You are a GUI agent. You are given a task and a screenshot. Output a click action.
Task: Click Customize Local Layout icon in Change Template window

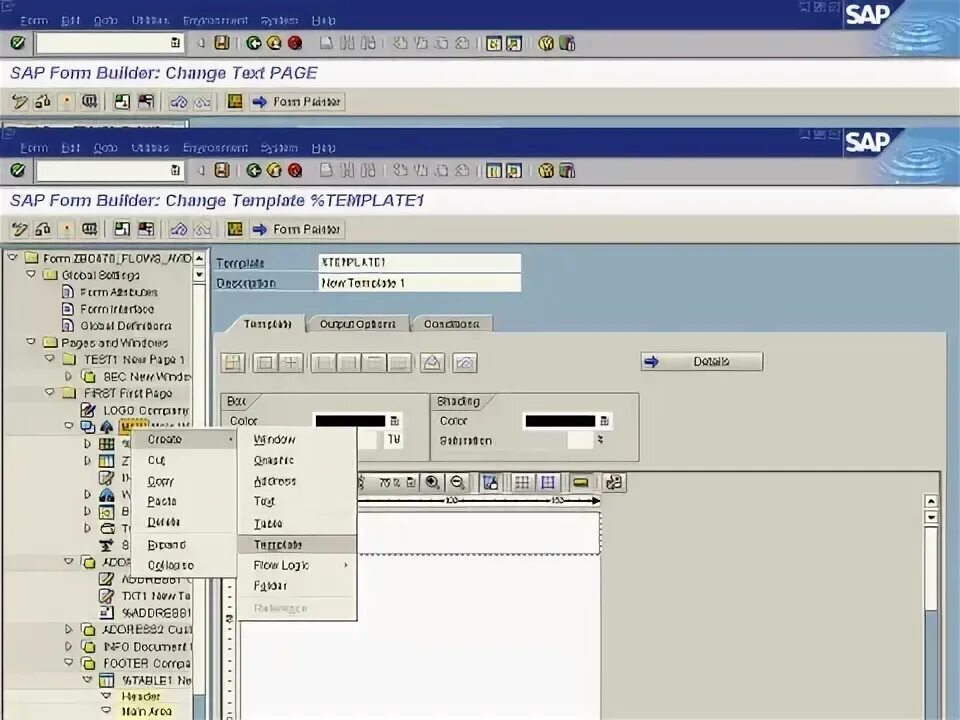tap(567, 170)
